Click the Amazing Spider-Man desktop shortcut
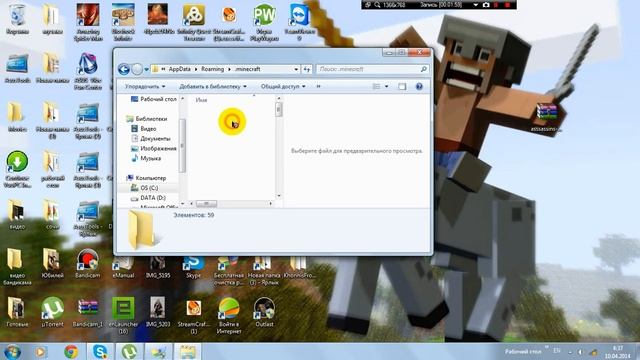640x360 pixels. [88, 22]
